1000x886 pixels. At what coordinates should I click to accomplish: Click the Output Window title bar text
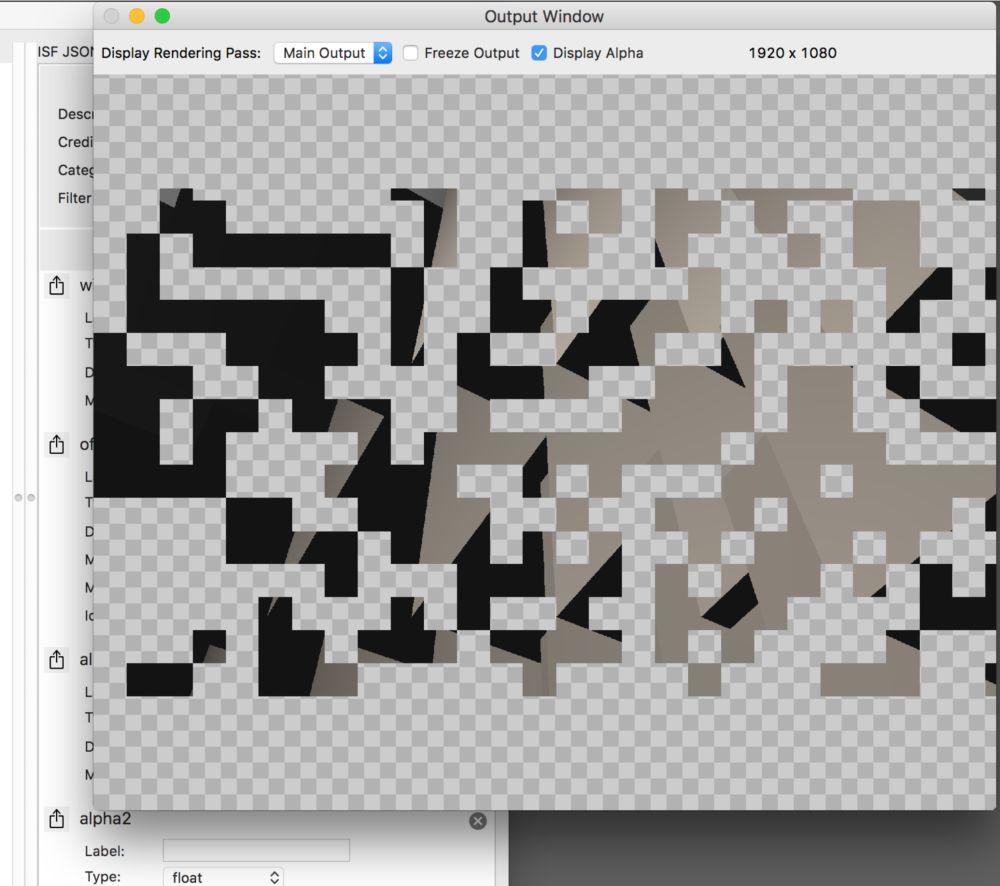(x=544, y=17)
